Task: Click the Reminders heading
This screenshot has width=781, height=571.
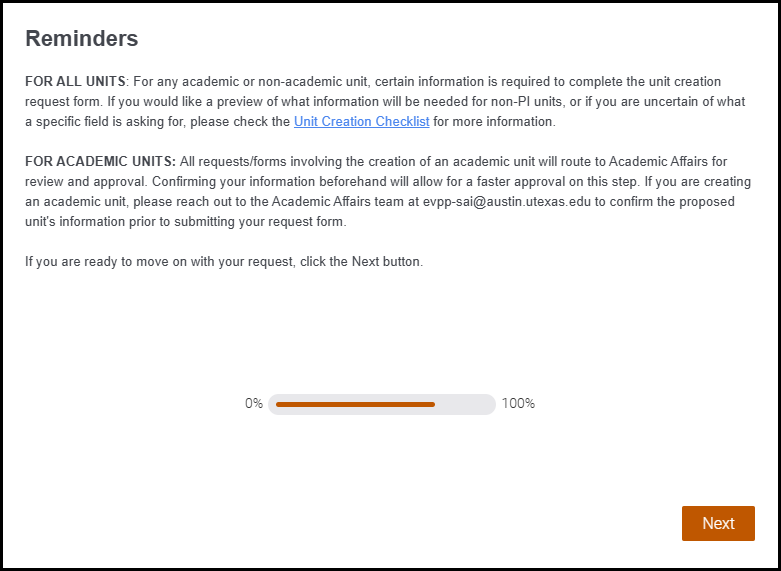Action: click(81, 39)
